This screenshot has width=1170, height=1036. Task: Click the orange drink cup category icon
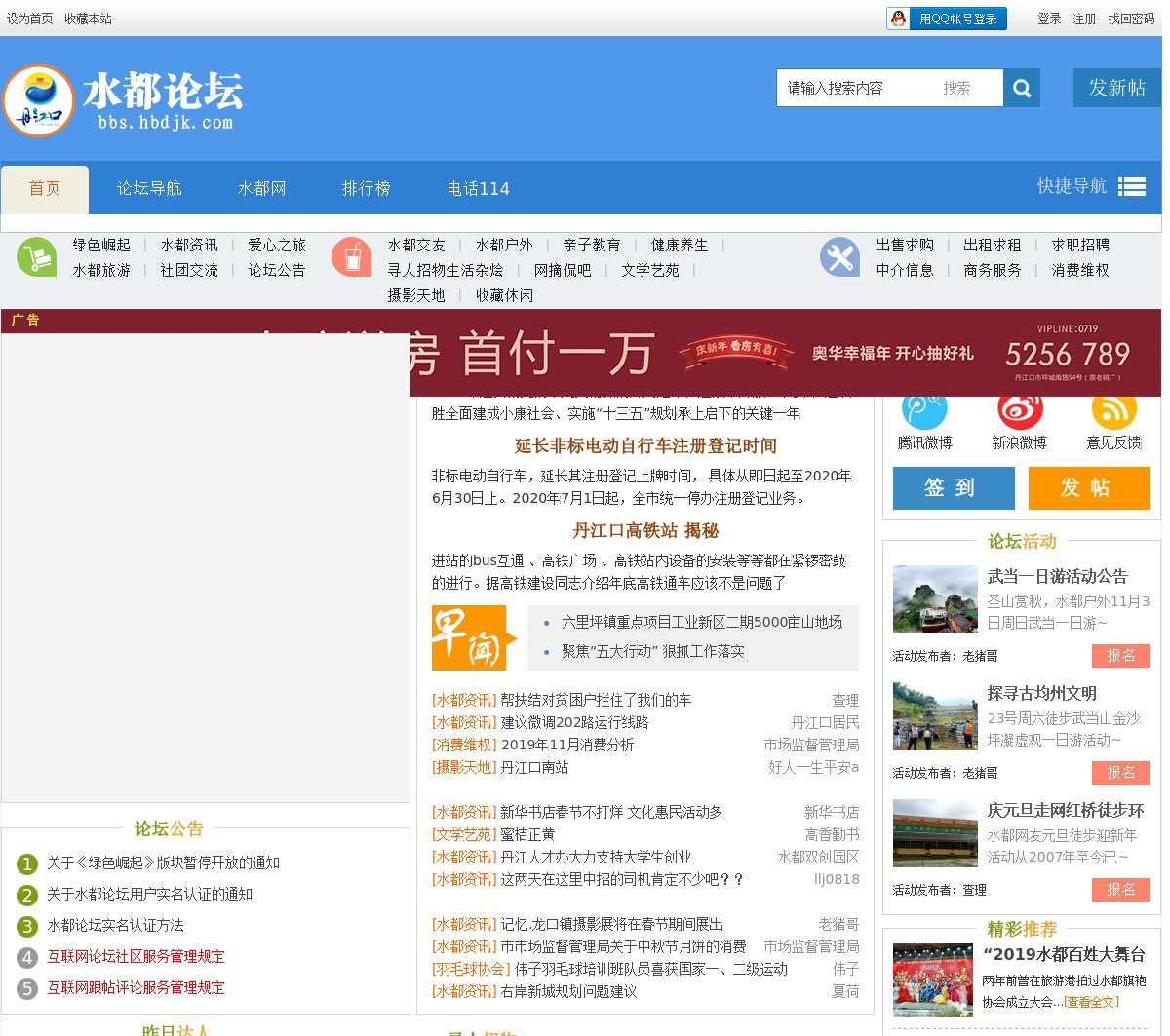tap(351, 257)
